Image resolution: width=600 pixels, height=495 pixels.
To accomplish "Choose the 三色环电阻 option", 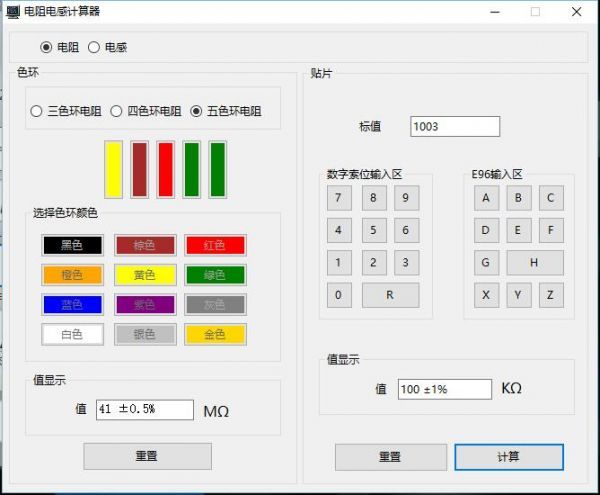I will (38, 111).
